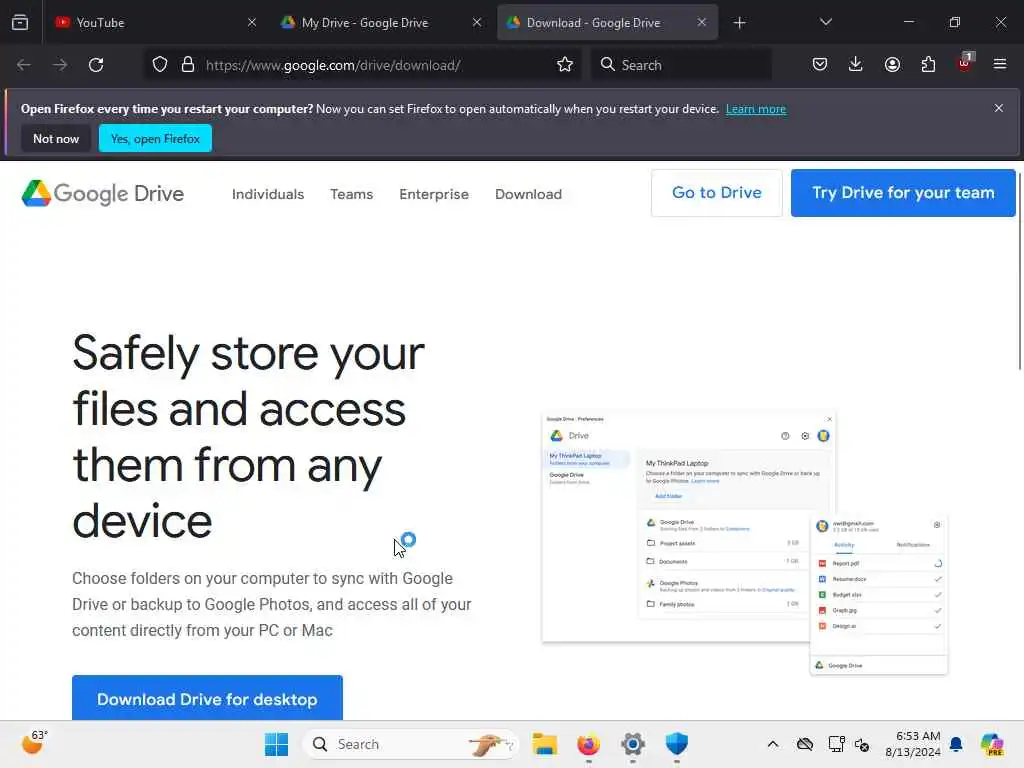Expand the list all tabs dropdown
1024x768 pixels.
pos(825,23)
